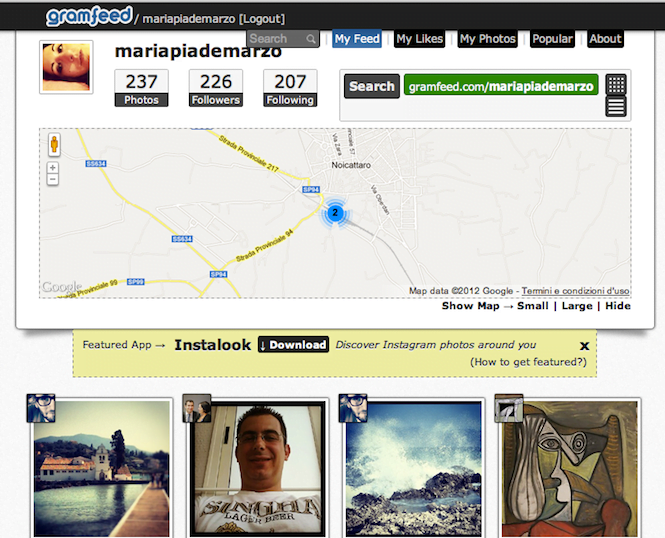Hide the map

[x=618, y=306]
